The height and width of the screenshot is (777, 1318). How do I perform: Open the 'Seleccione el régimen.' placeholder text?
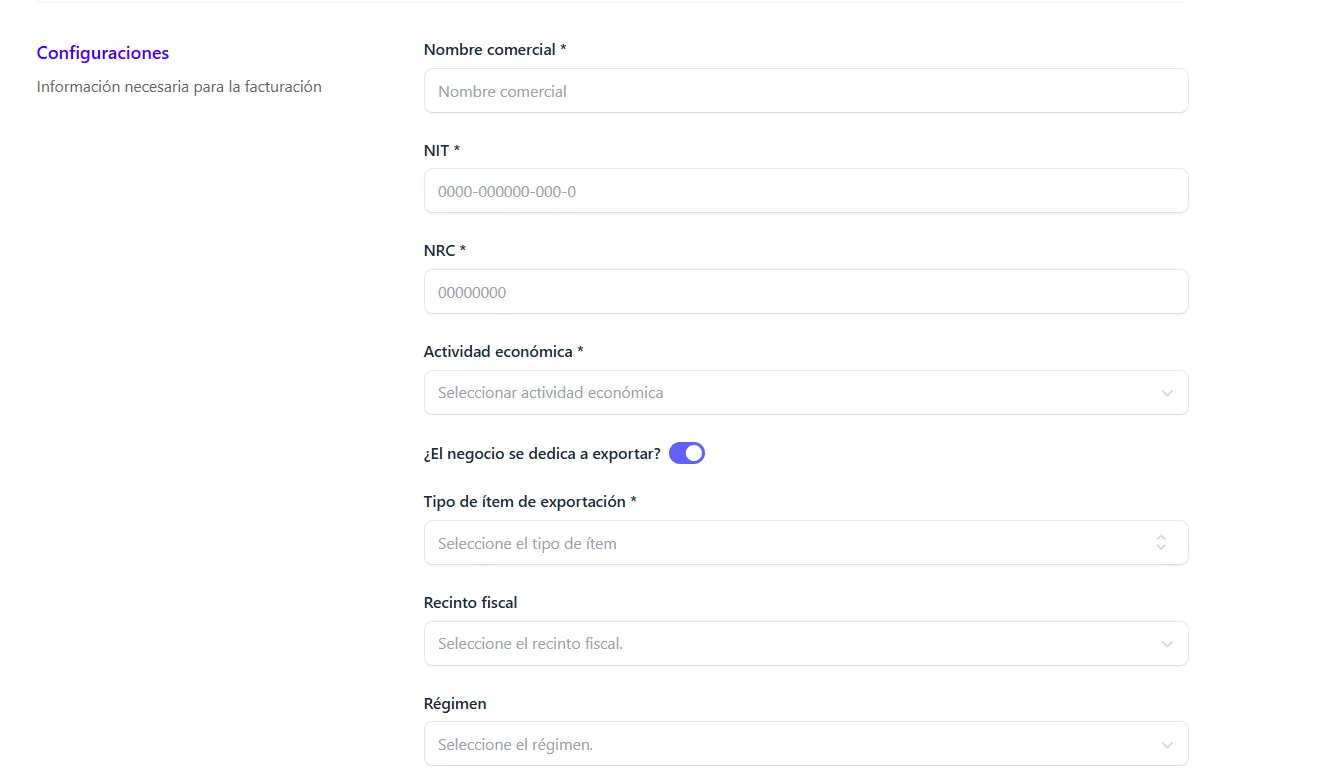tap(515, 745)
